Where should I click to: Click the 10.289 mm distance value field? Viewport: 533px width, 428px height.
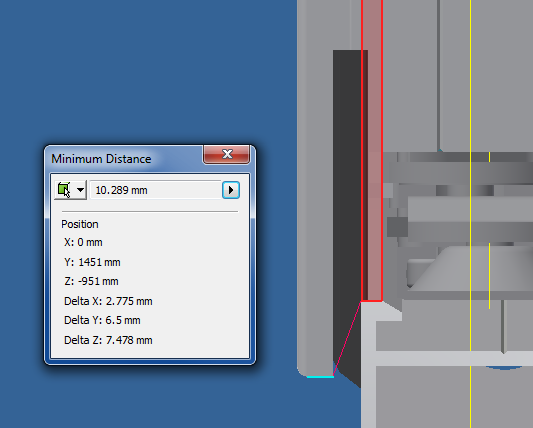(x=155, y=190)
